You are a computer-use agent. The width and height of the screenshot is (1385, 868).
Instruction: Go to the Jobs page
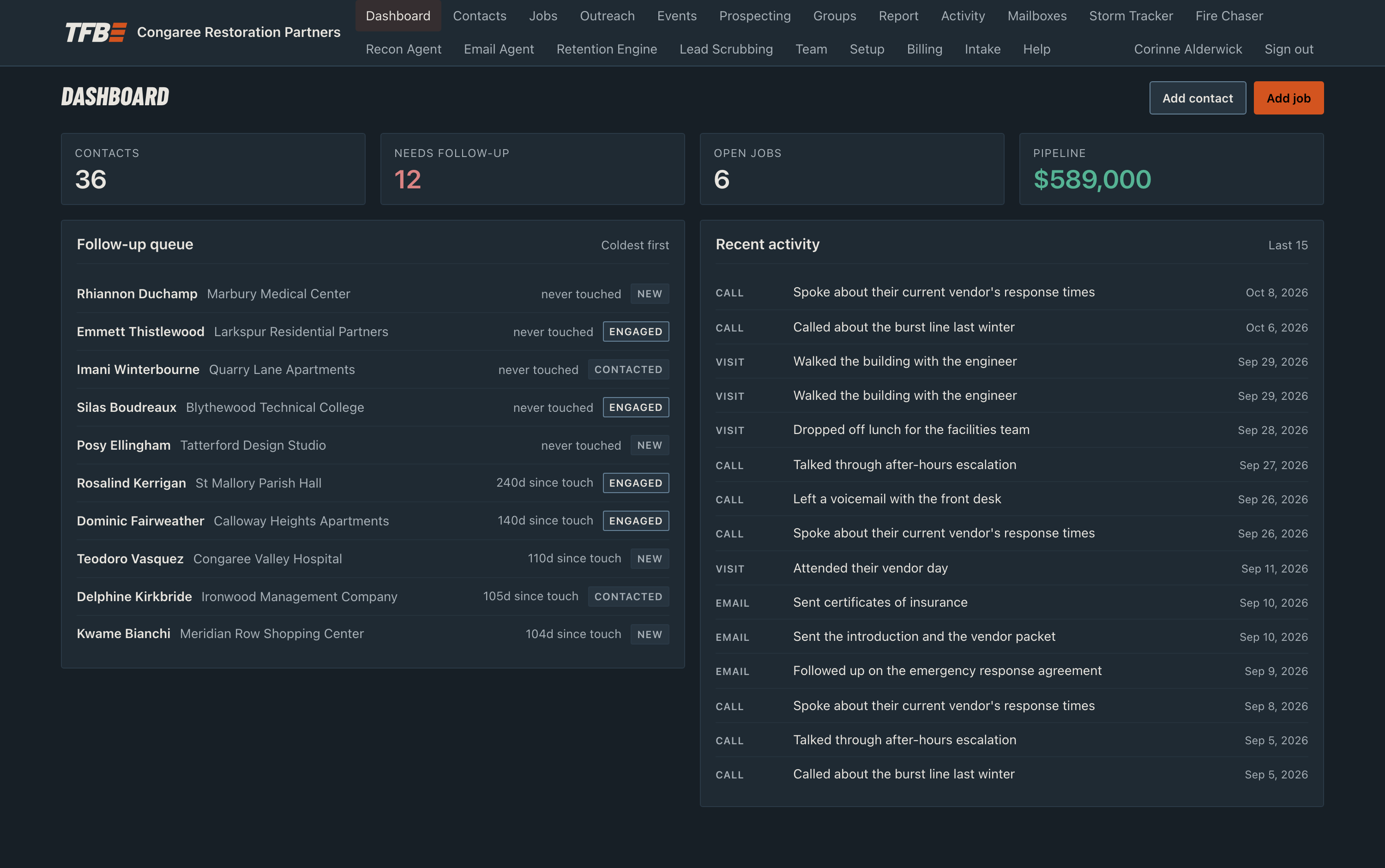tap(543, 16)
